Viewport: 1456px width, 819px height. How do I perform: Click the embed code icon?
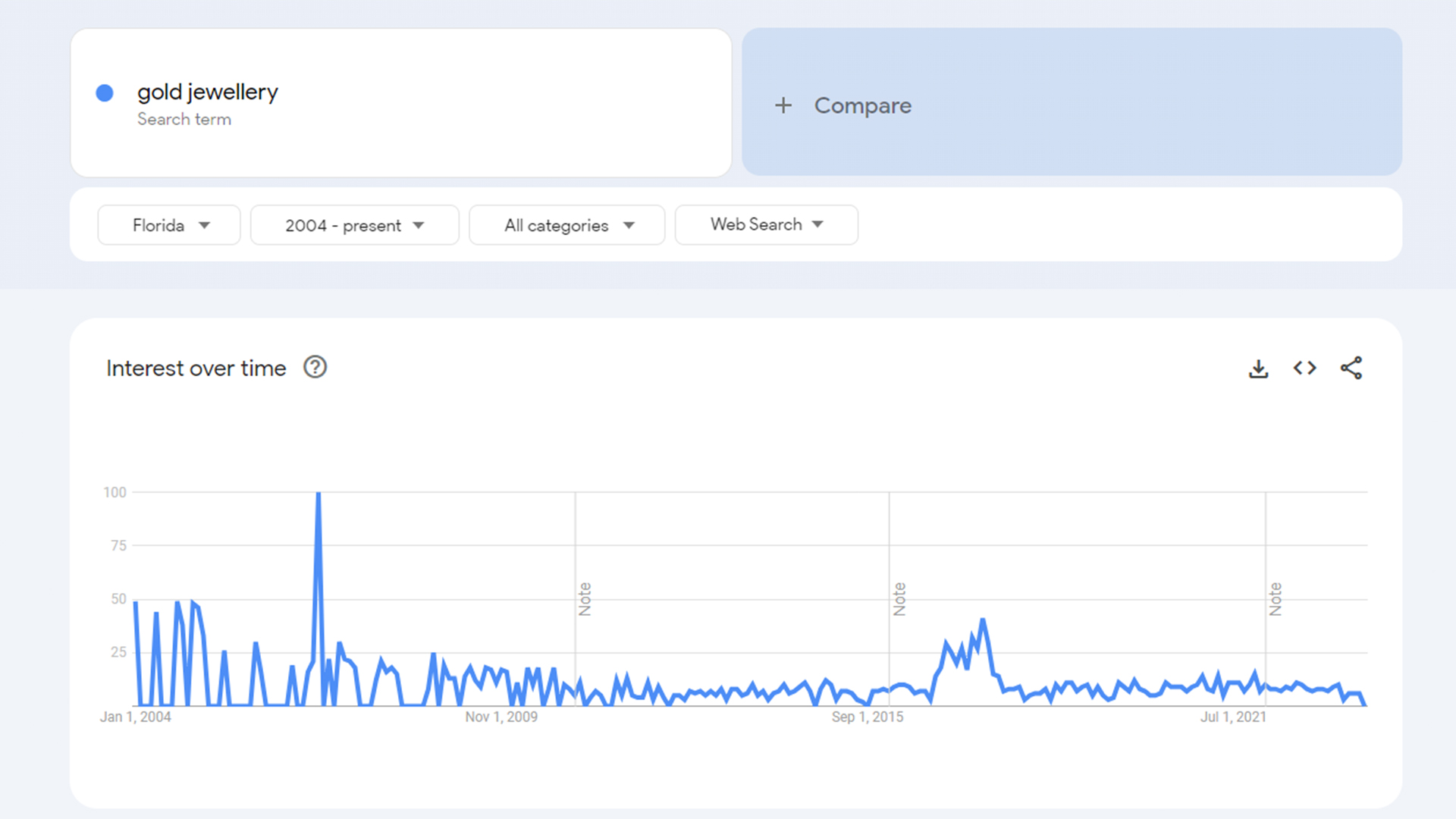click(x=1304, y=369)
